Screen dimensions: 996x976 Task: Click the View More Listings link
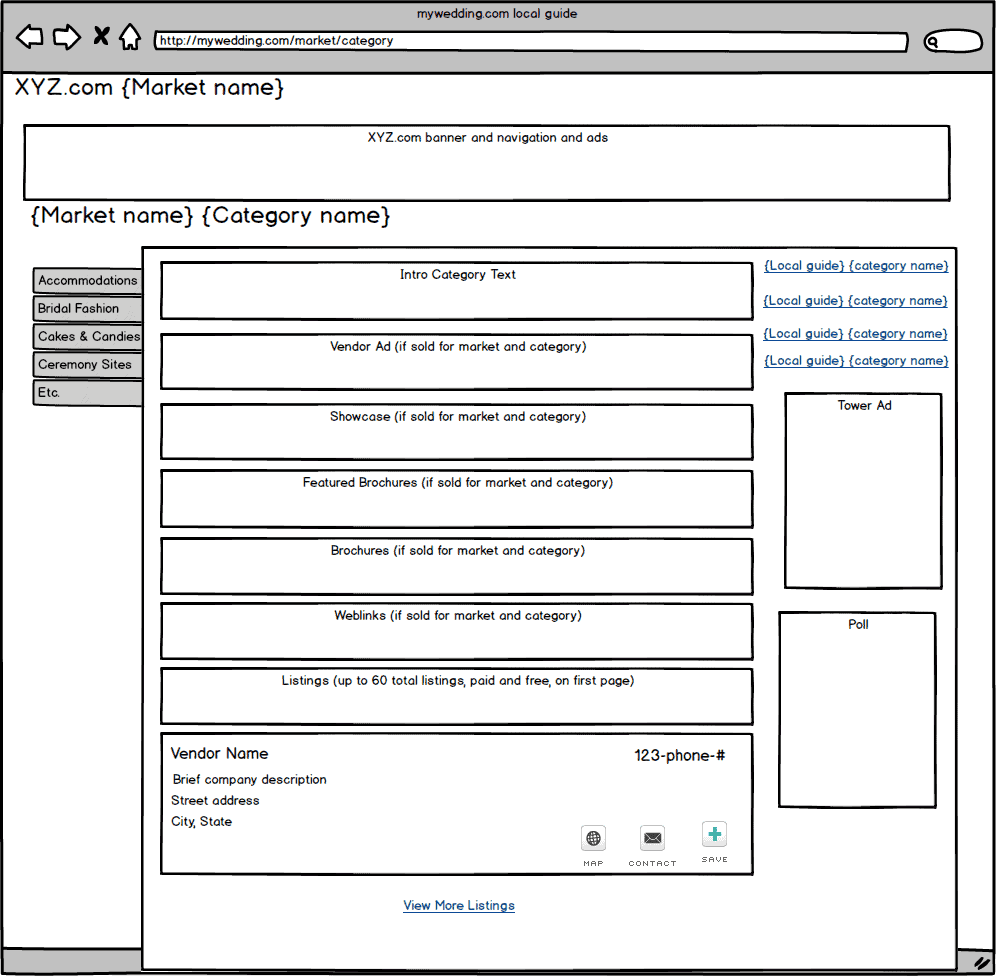tap(459, 906)
